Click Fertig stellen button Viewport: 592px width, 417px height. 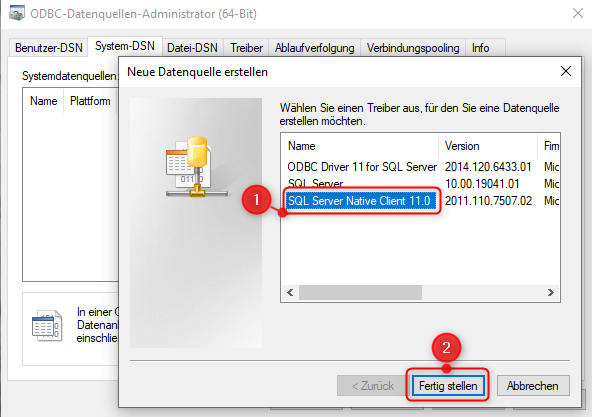pos(448,386)
